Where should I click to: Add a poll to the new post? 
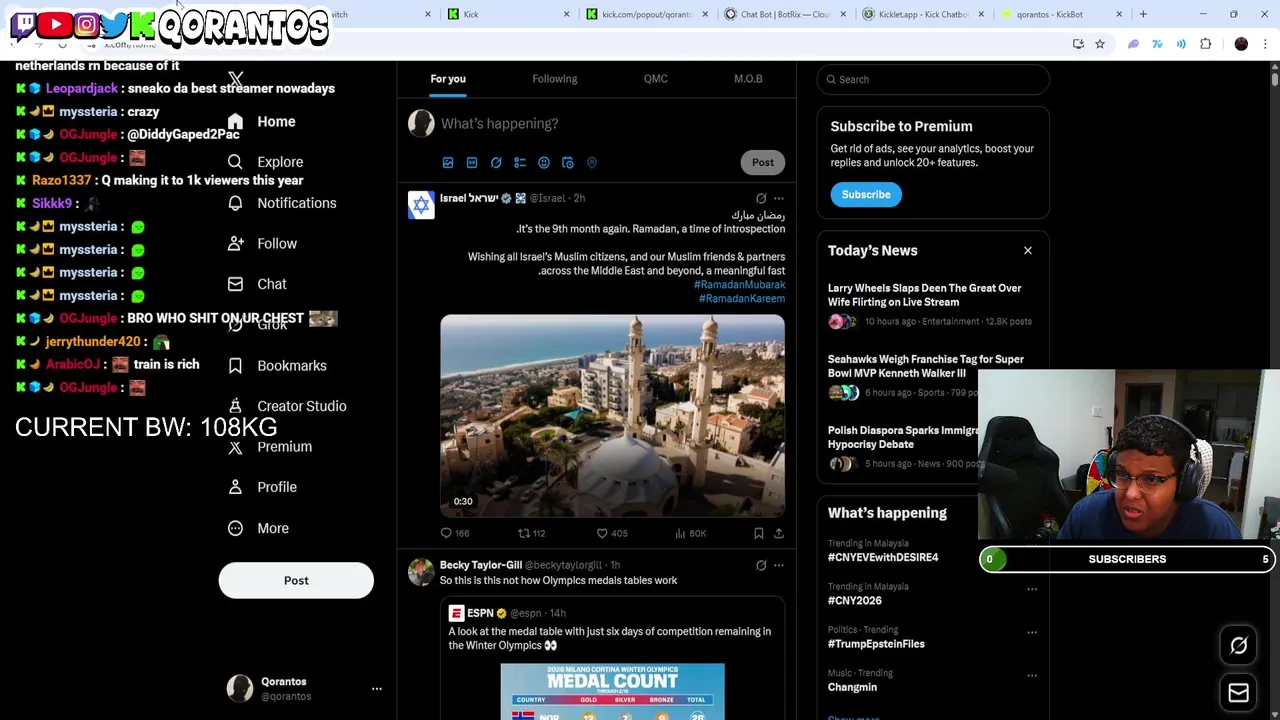[520, 163]
